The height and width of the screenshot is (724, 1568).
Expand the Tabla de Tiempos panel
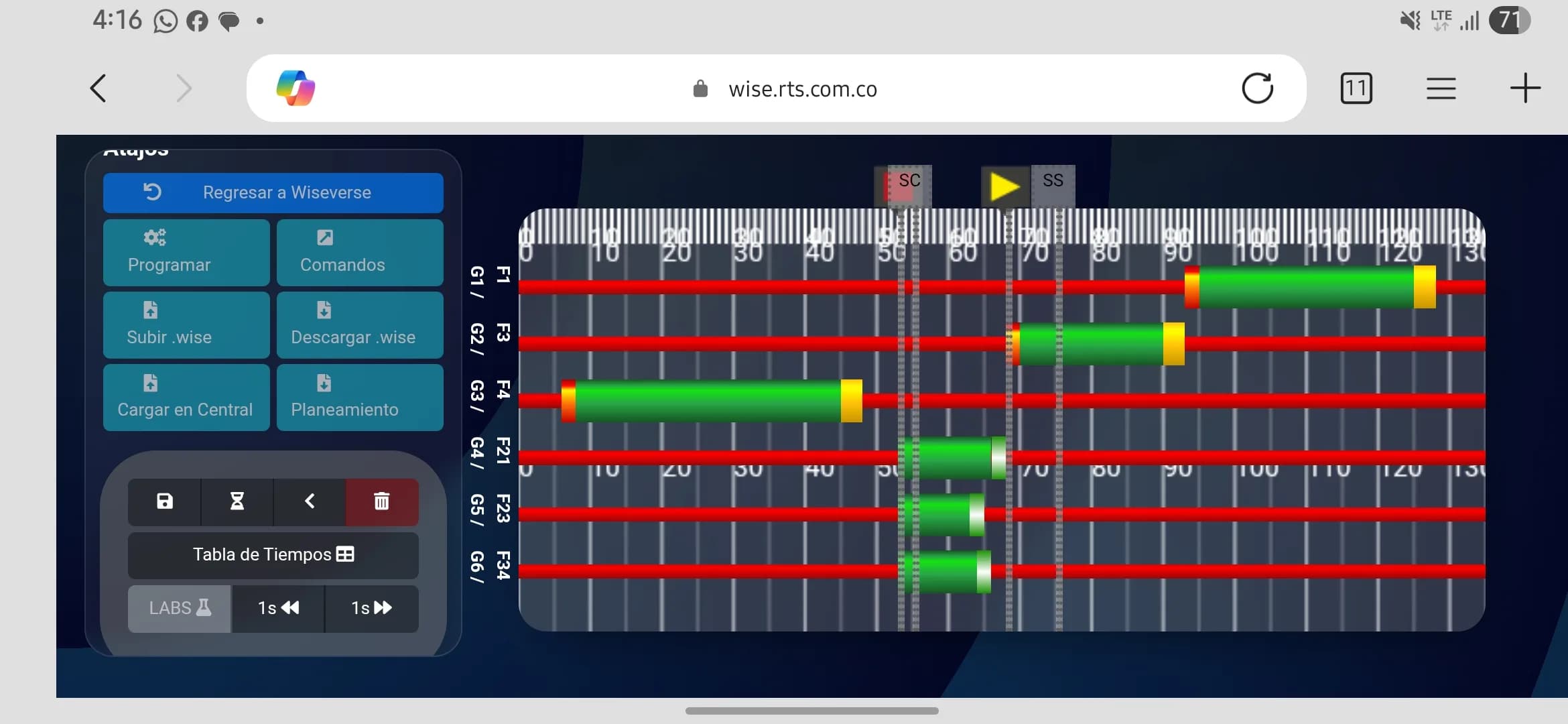(272, 554)
